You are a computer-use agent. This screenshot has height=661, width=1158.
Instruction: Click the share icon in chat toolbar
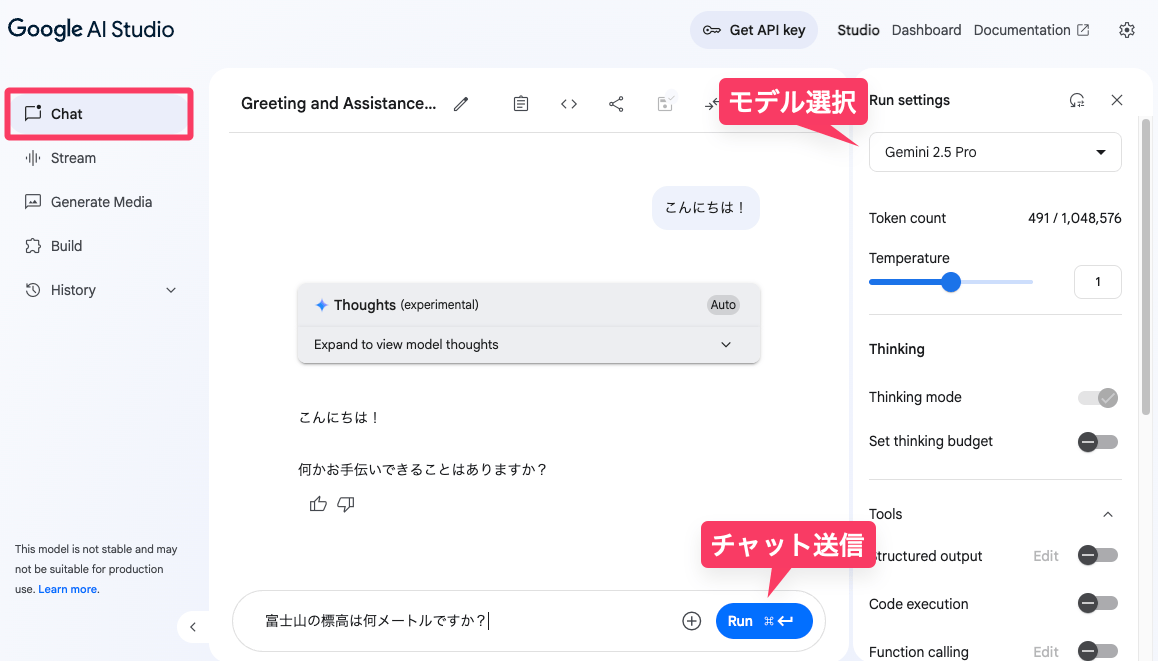click(616, 104)
